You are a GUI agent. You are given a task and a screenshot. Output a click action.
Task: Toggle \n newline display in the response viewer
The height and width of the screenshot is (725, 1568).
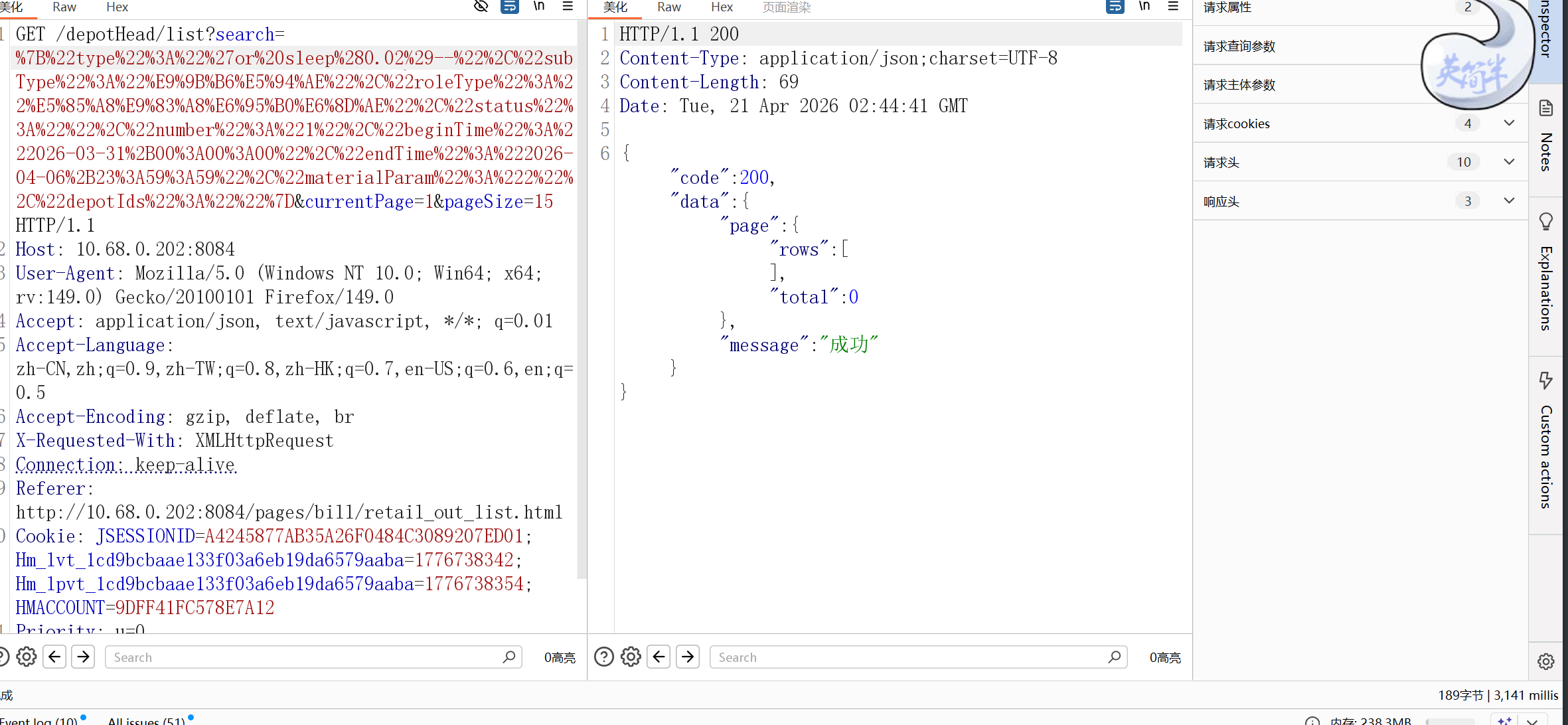[x=1144, y=7]
